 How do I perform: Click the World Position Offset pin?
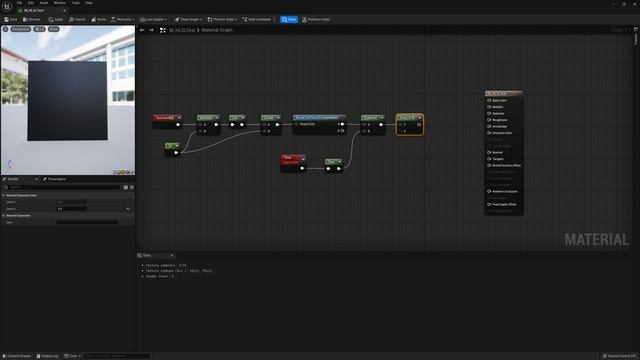coord(489,166)
